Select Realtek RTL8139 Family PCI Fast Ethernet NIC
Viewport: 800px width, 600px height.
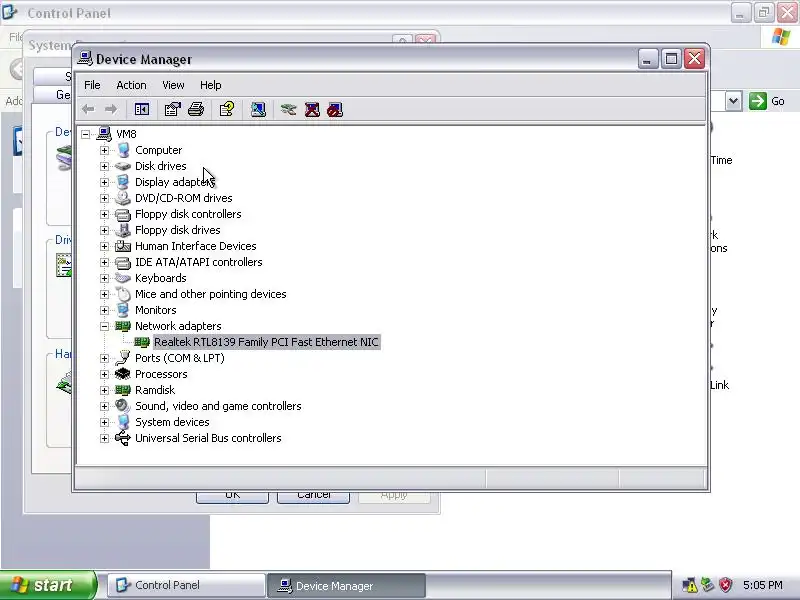pos(266,342)
